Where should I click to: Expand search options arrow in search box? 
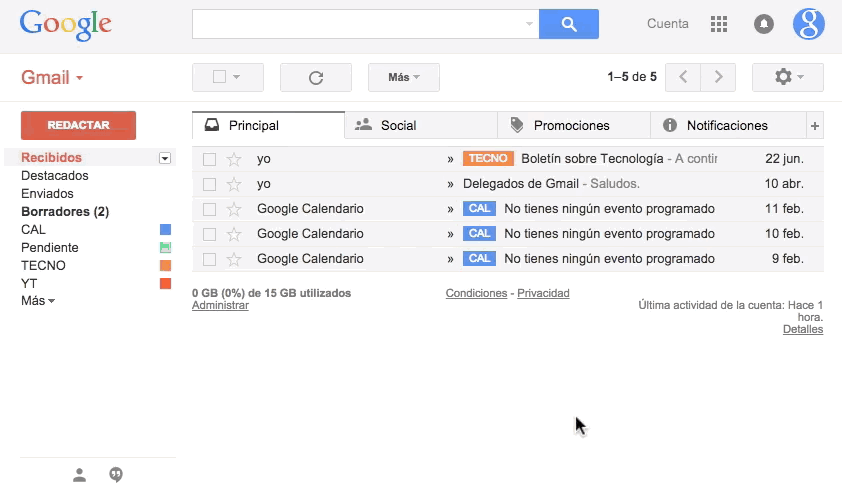point(529,24)
